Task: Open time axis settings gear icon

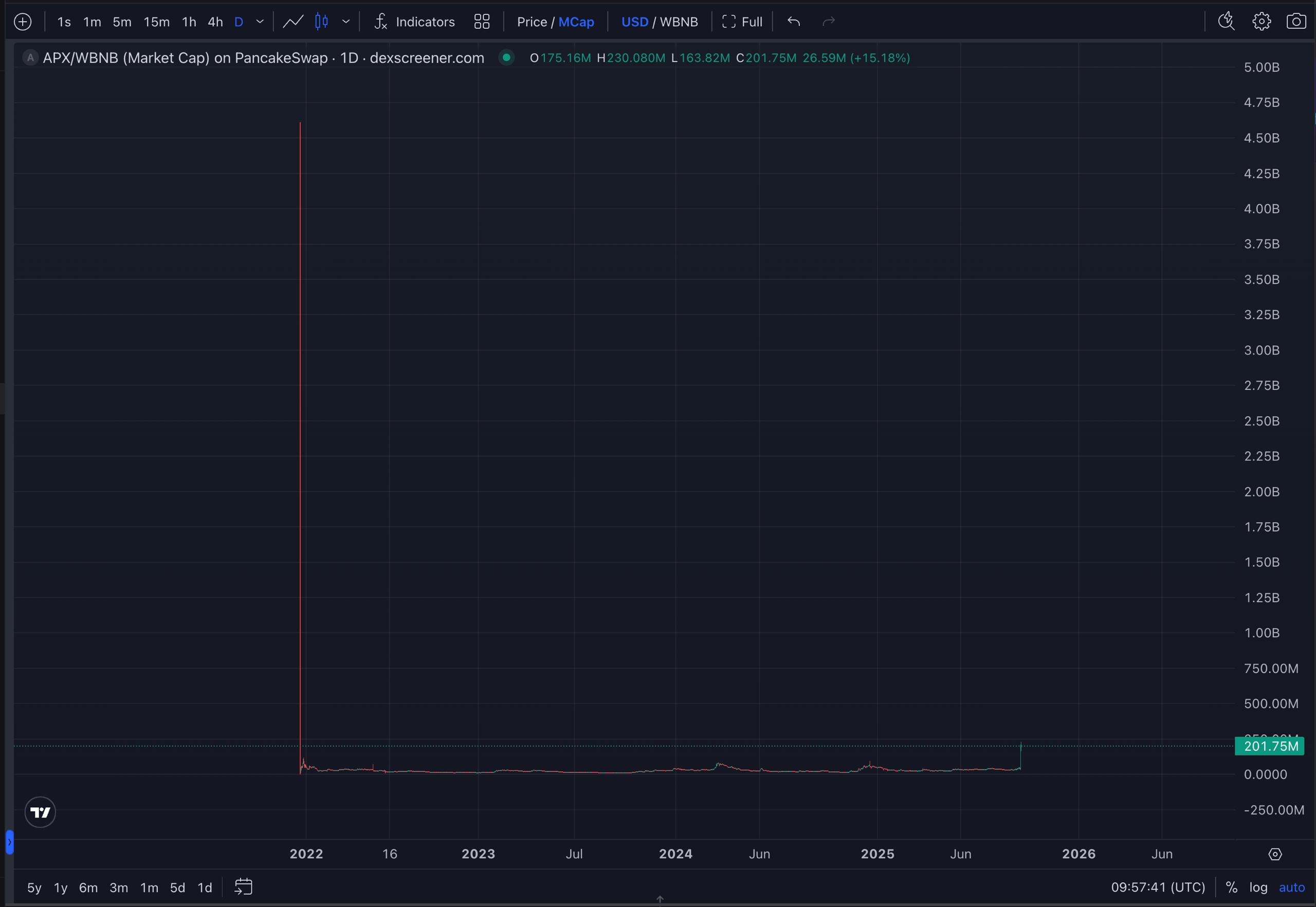Action: (1275, 854)
